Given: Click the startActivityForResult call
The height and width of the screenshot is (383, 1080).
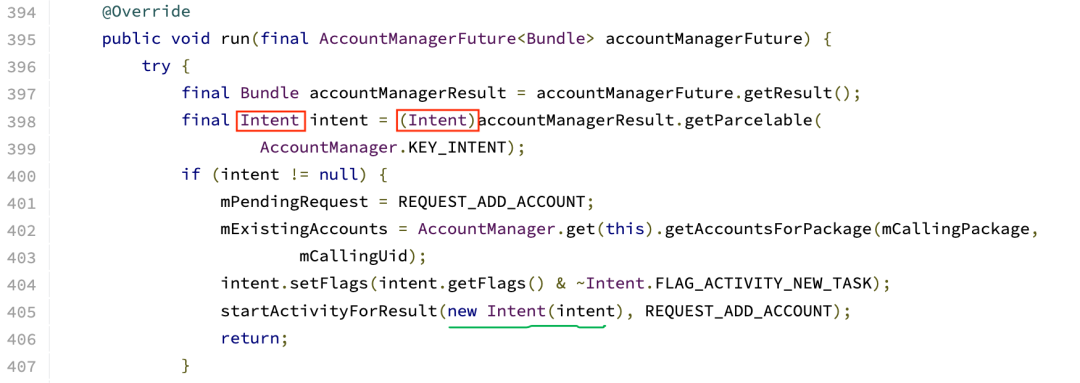Looking at the screenshot, I should [x=329, y=311].
